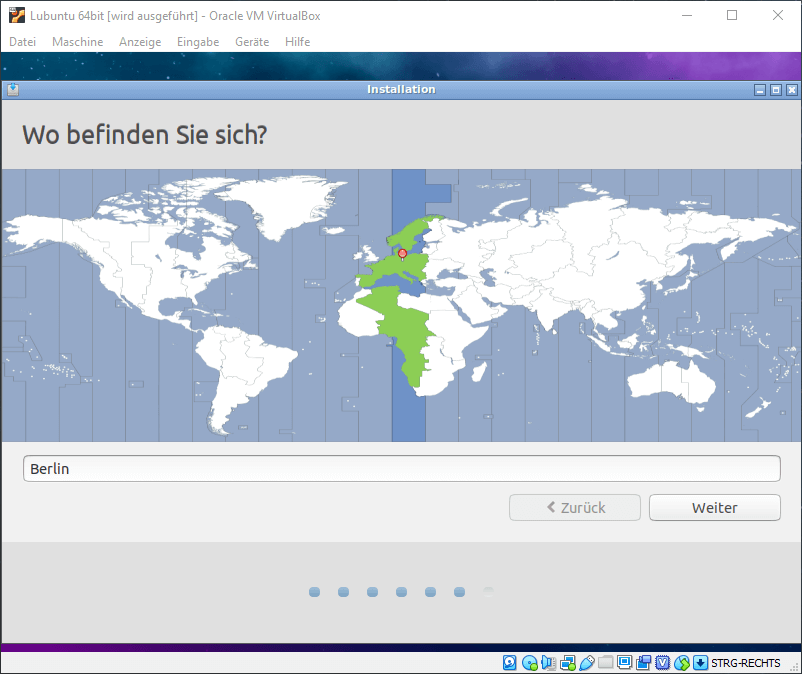Click the network adapter icon in status bar
The image size is (802, 674).
pos(568,663)
